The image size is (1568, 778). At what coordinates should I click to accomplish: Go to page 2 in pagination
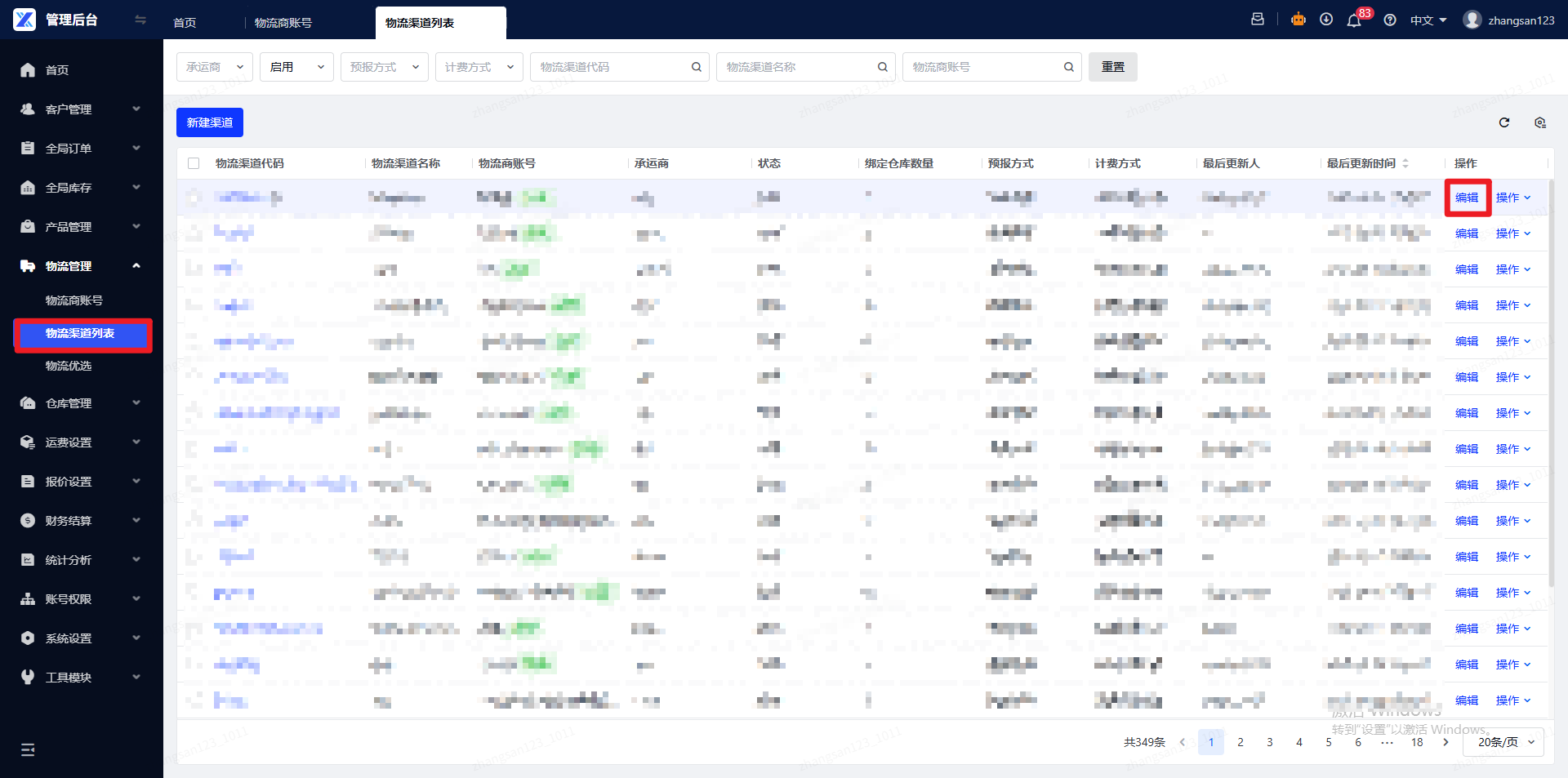coord(1241,742)
